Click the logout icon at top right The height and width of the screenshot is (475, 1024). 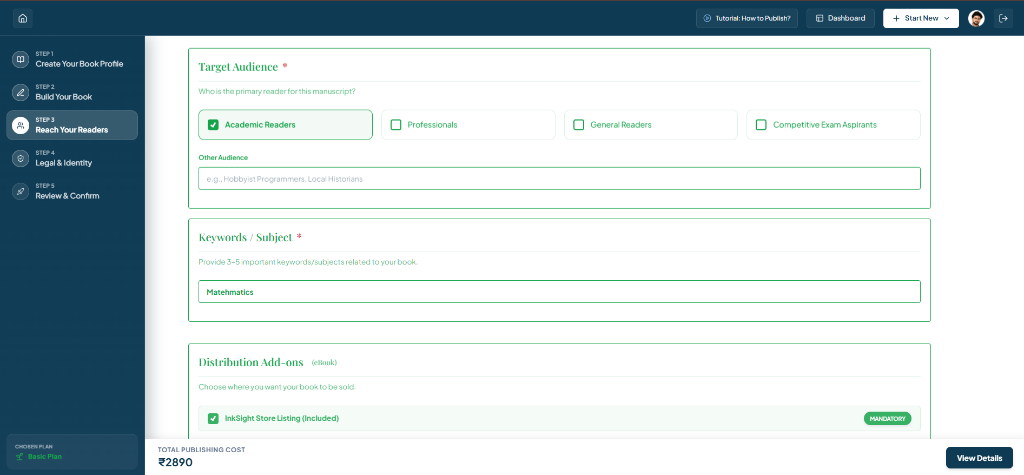(x=1004, y=18)
